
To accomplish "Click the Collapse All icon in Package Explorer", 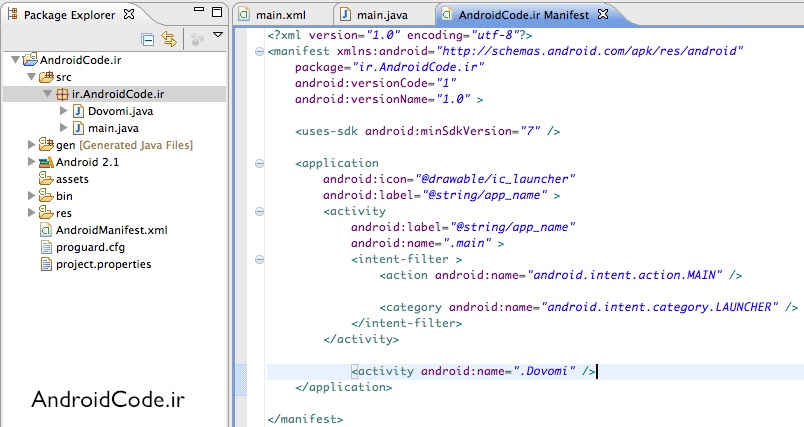I will [148, 40].
